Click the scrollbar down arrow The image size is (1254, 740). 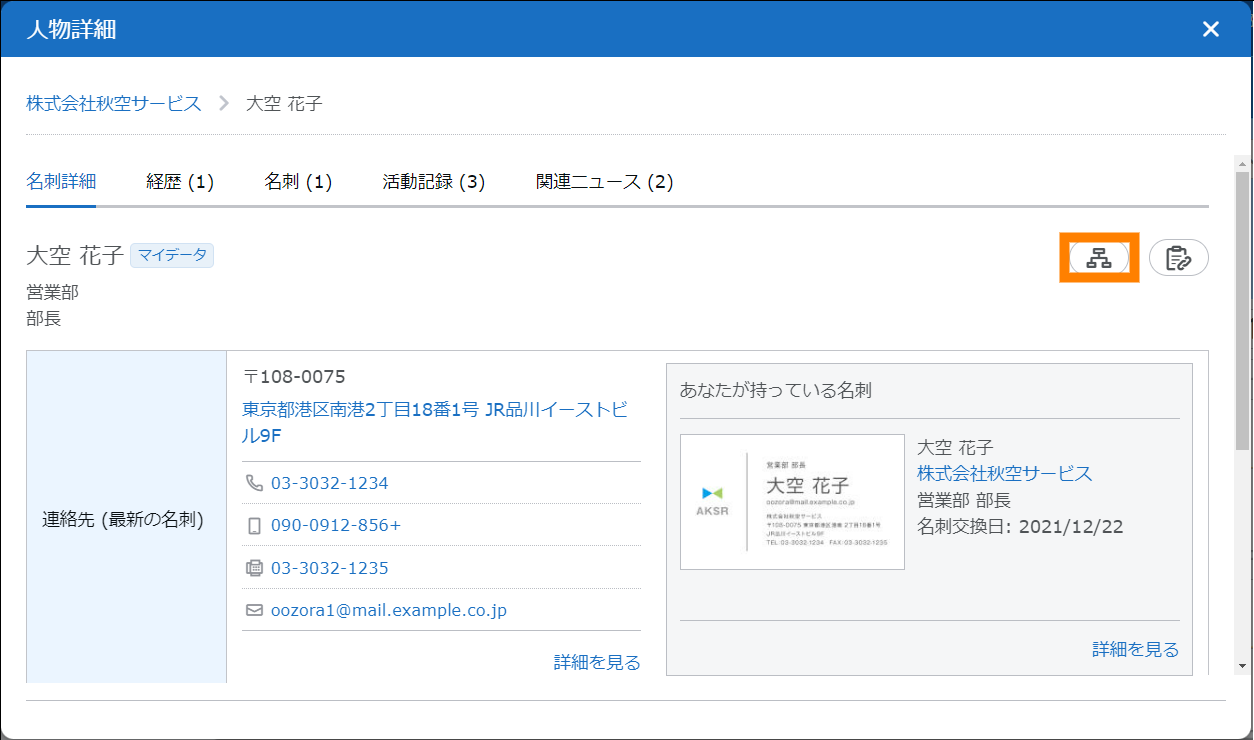(1242, 665)
